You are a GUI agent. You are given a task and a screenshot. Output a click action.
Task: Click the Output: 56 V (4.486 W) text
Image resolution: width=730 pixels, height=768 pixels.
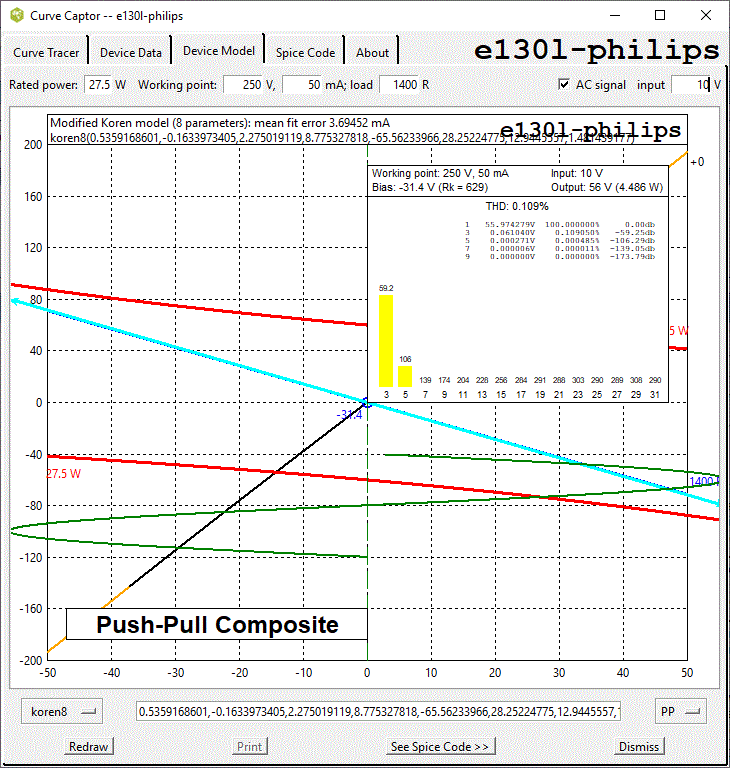coord(607,188)
